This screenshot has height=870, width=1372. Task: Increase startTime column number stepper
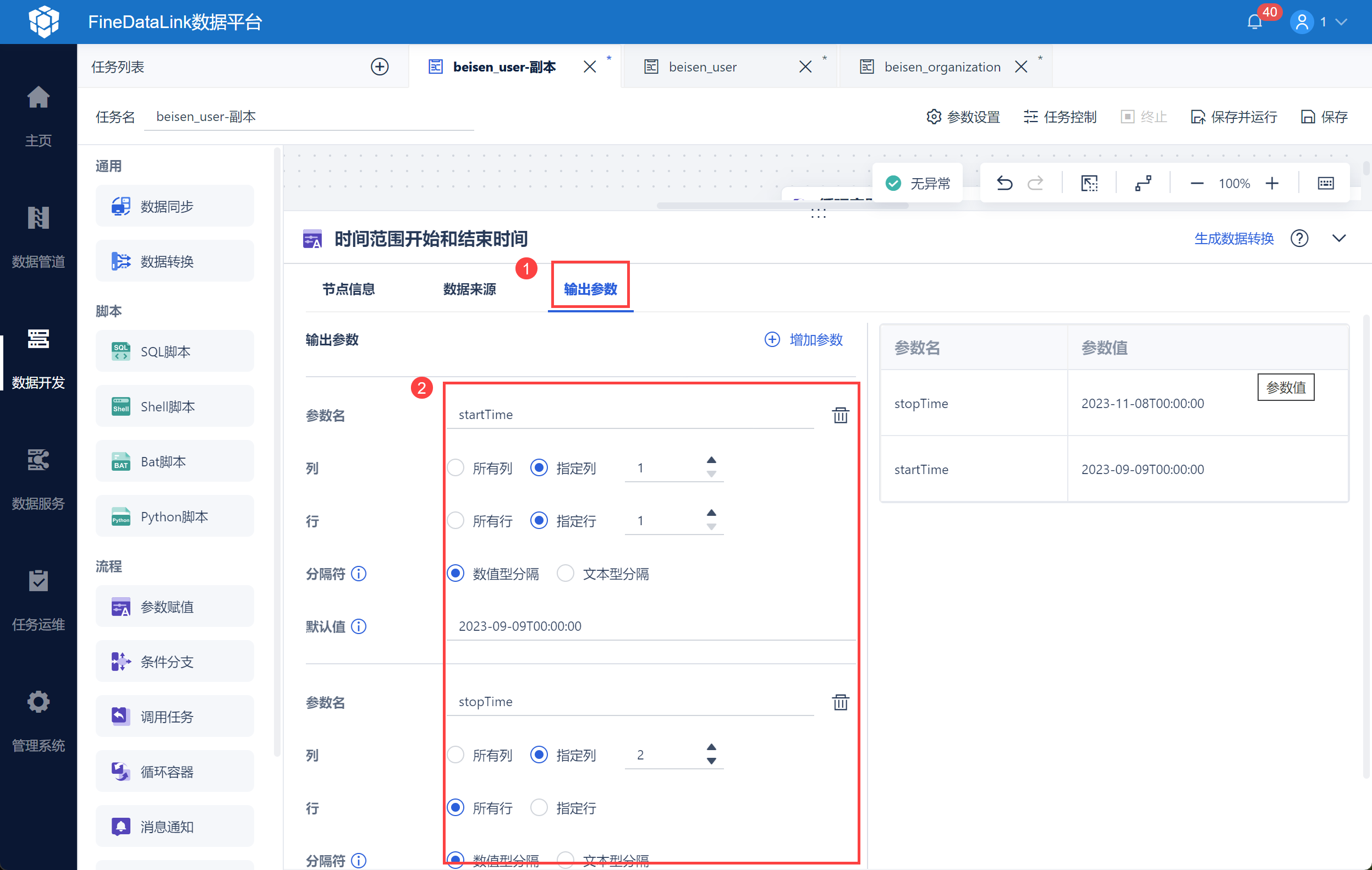point(711,460)
